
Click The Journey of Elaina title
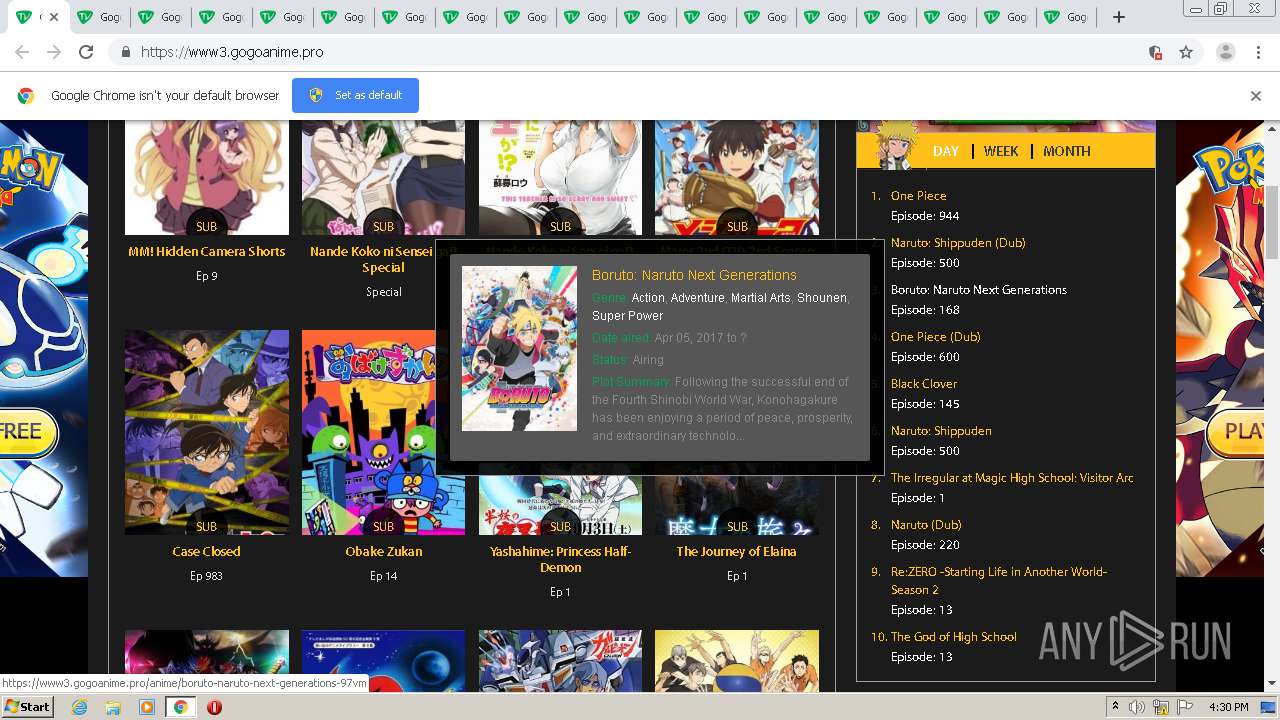point(737,552)
